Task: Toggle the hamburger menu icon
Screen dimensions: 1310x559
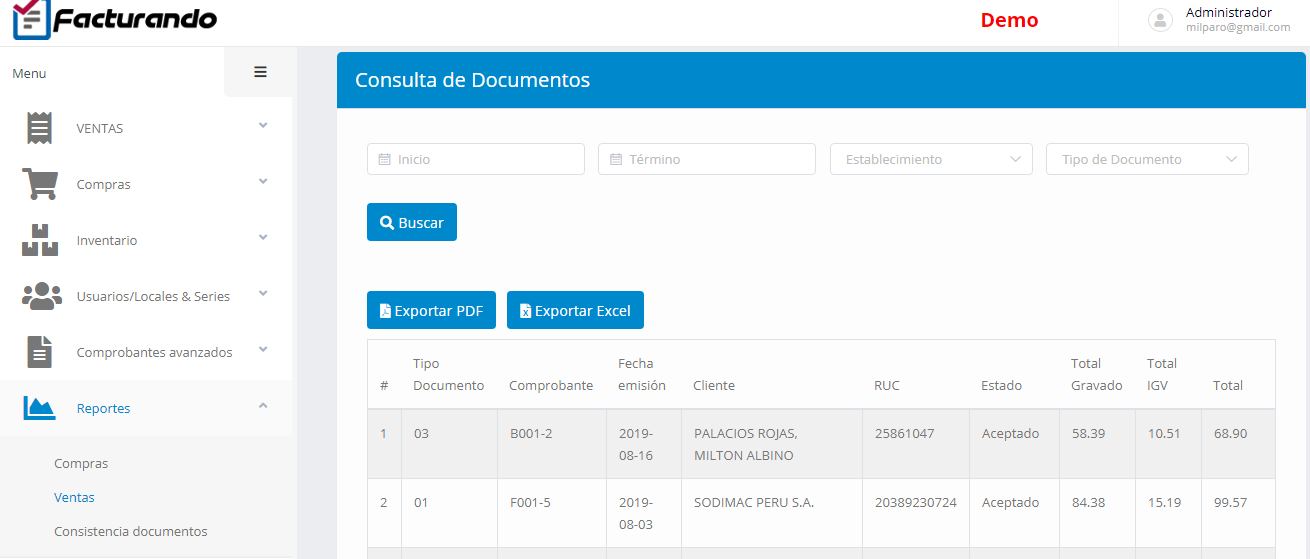Action: click(260, 72)
